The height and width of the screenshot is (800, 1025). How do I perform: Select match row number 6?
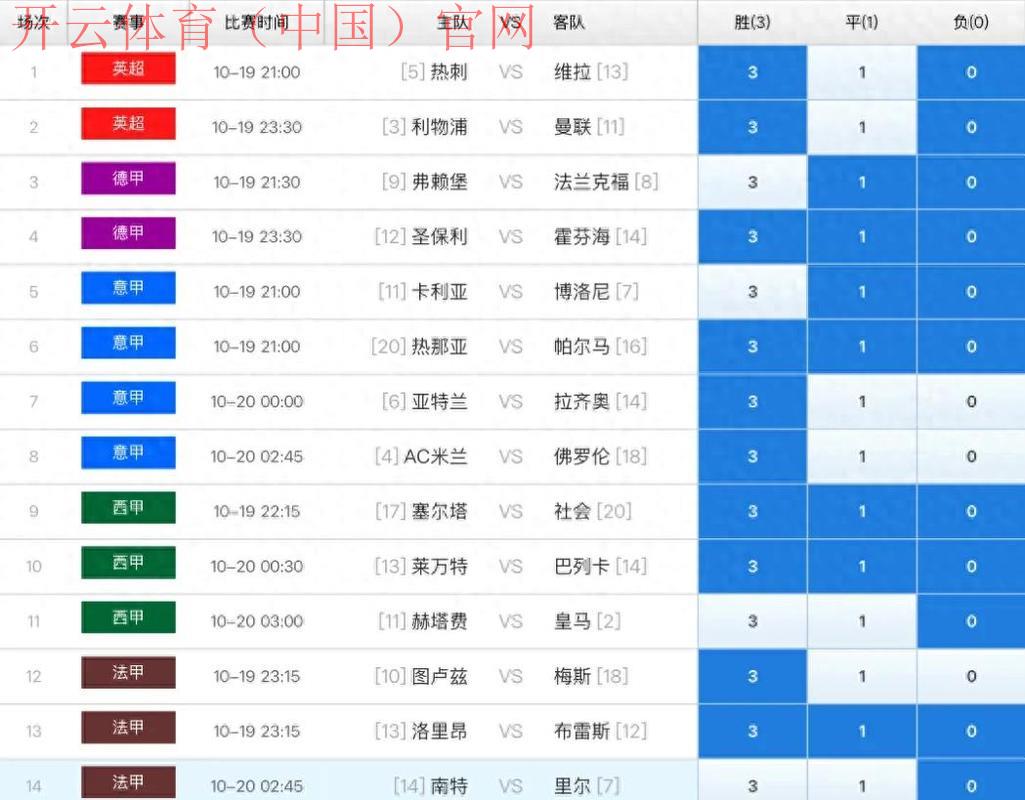pos(34,347)
